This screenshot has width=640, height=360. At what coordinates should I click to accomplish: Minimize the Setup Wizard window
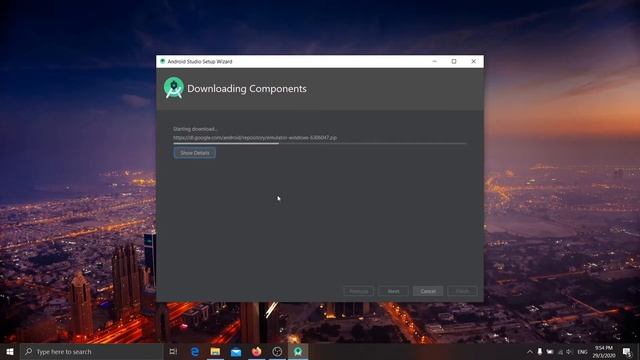435,61
